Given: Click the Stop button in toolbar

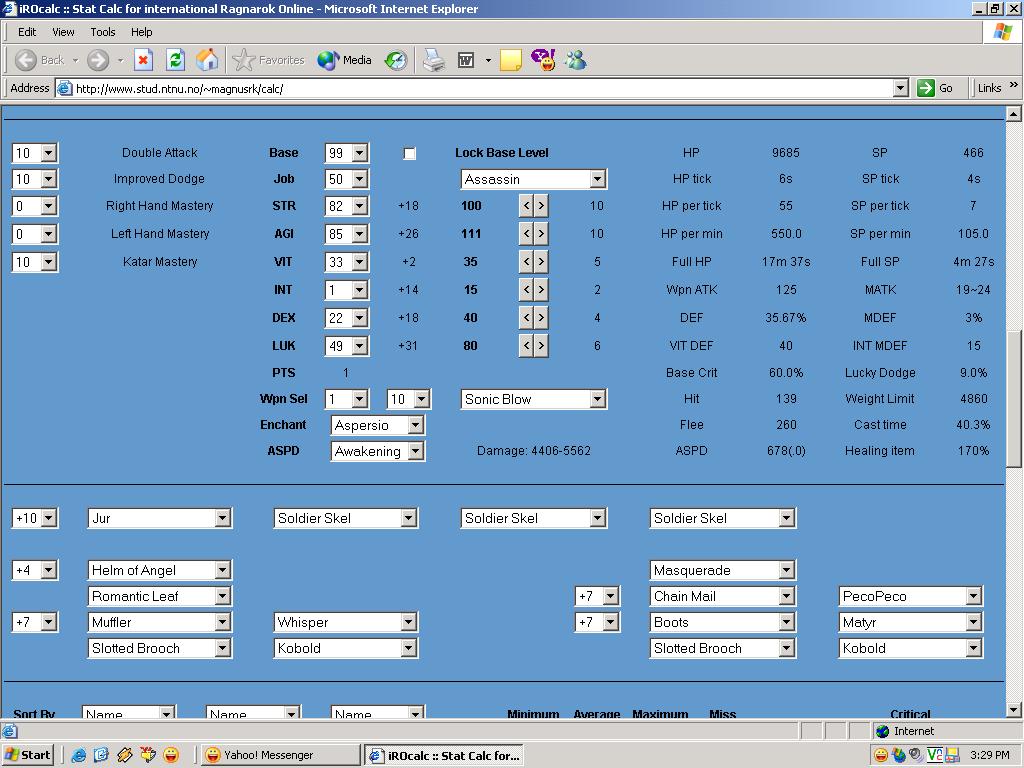Looking at the screenshot, I should (x=143, y=60).
